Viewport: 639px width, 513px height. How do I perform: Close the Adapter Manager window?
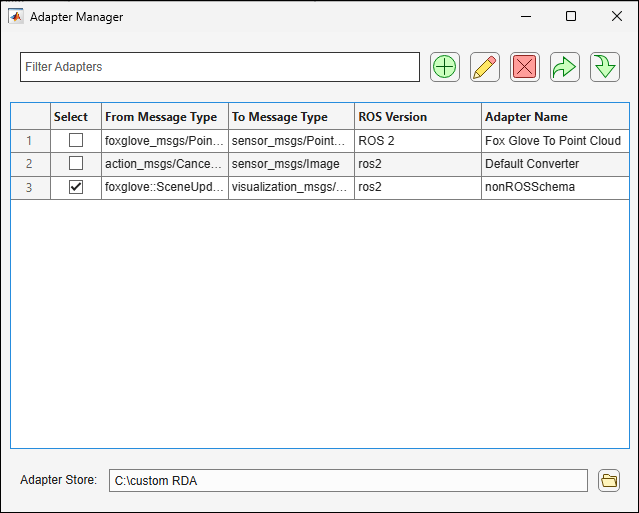click(x=617, y=16)
